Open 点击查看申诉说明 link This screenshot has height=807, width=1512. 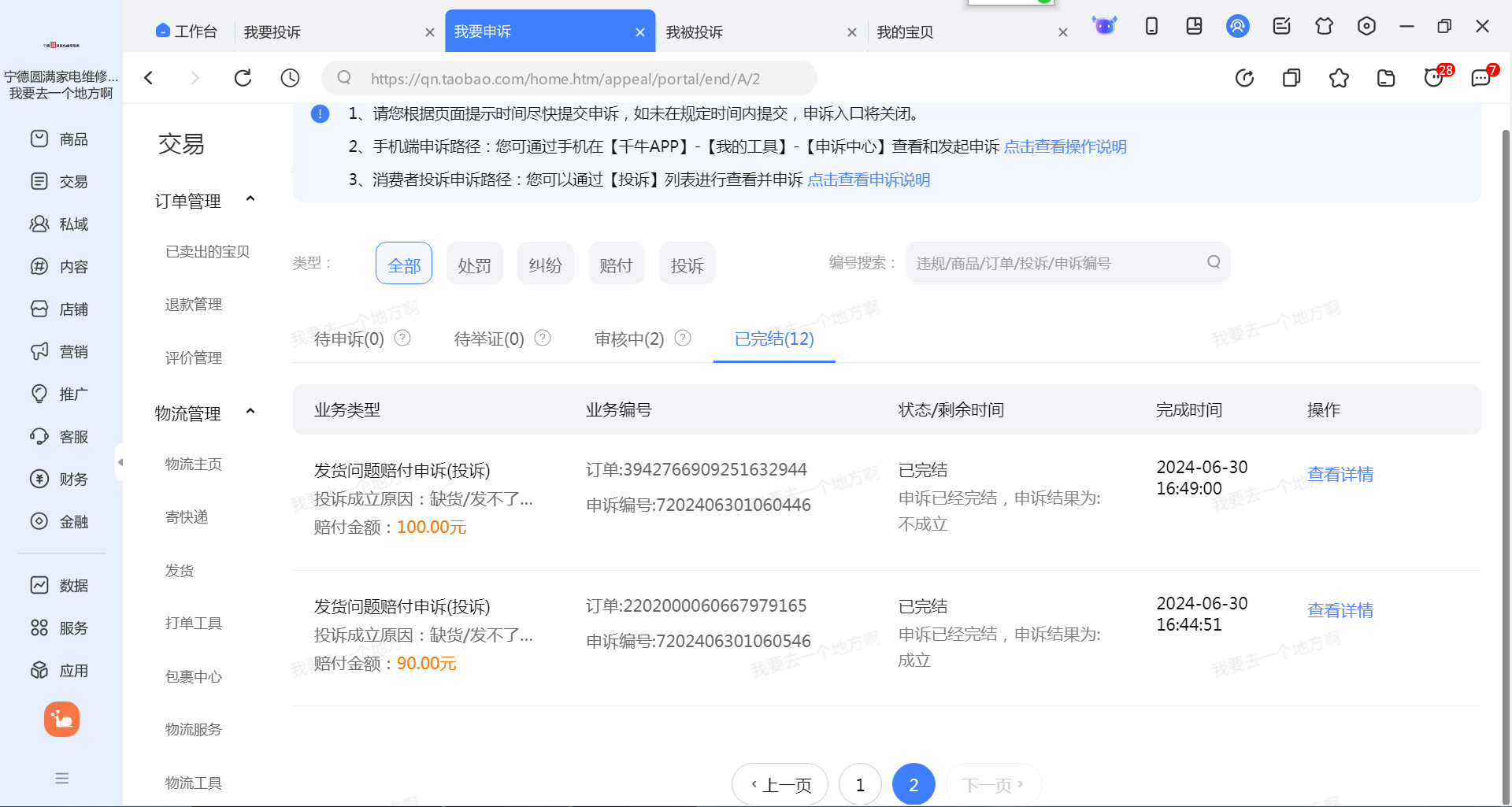[869, 180]
